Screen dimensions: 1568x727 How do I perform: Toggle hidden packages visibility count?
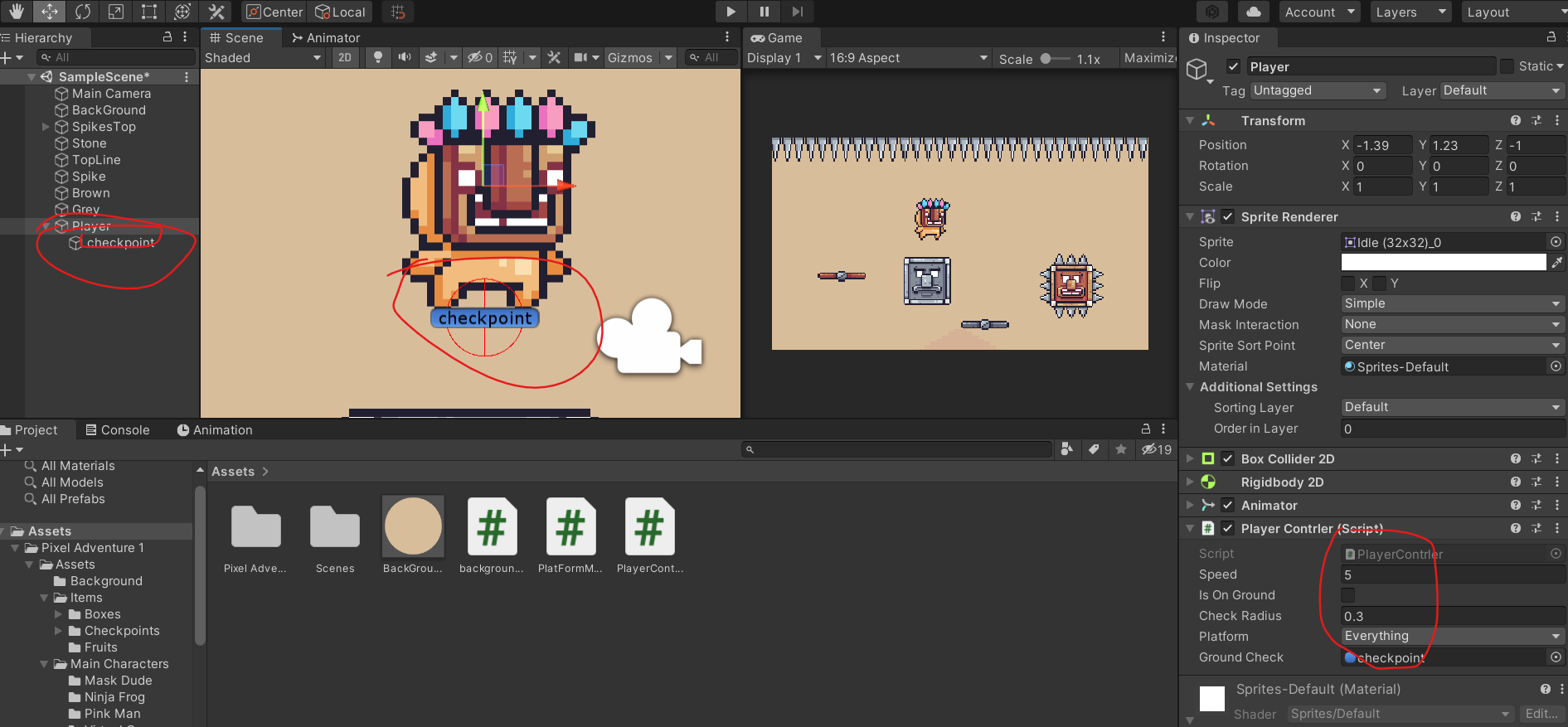[x=1157, y=449]
